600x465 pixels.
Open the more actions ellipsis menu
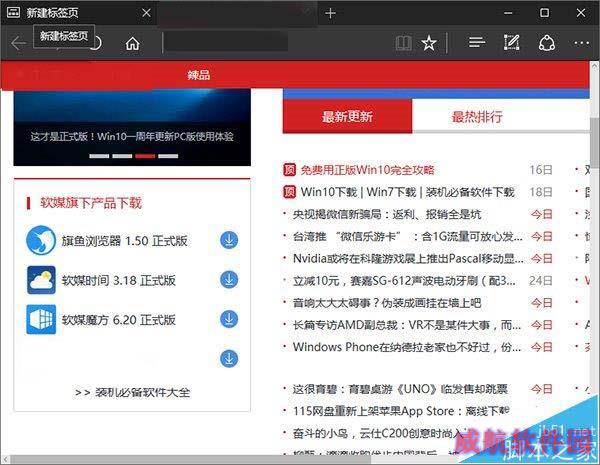coord(581,43)
